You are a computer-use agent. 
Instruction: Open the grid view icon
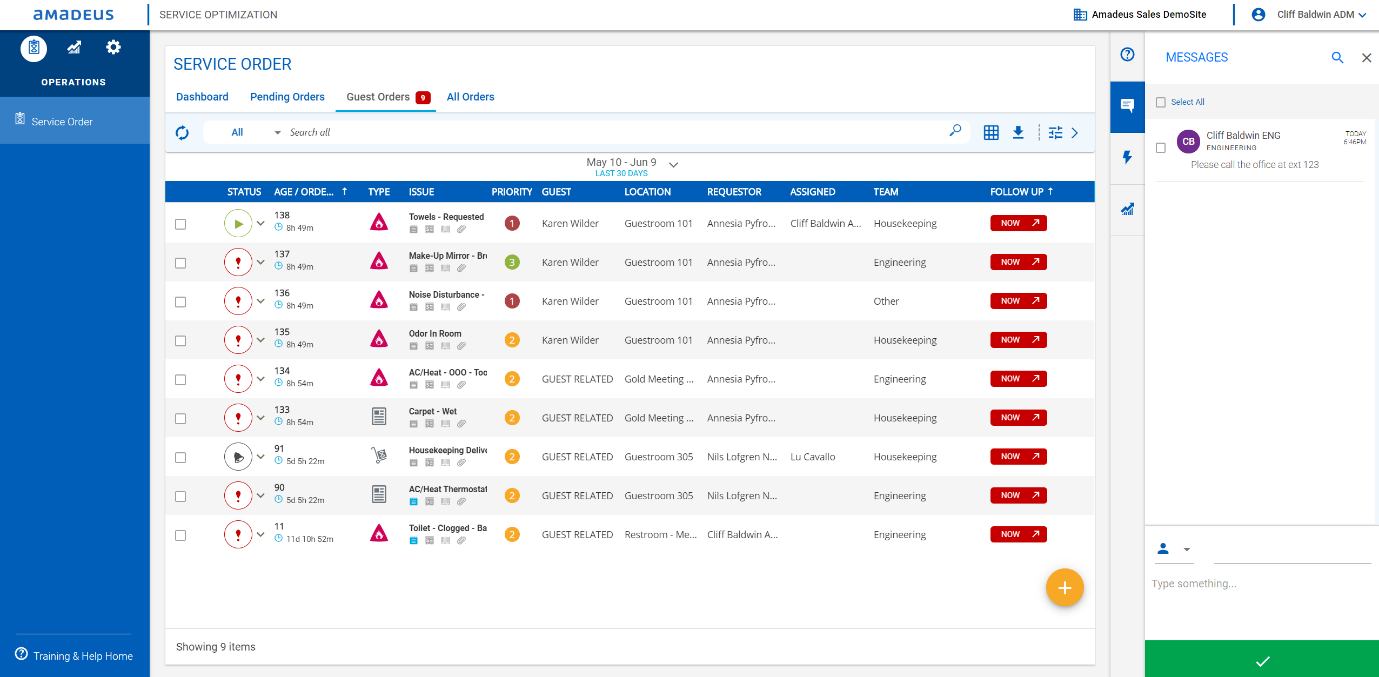click(x=991, y=133)
